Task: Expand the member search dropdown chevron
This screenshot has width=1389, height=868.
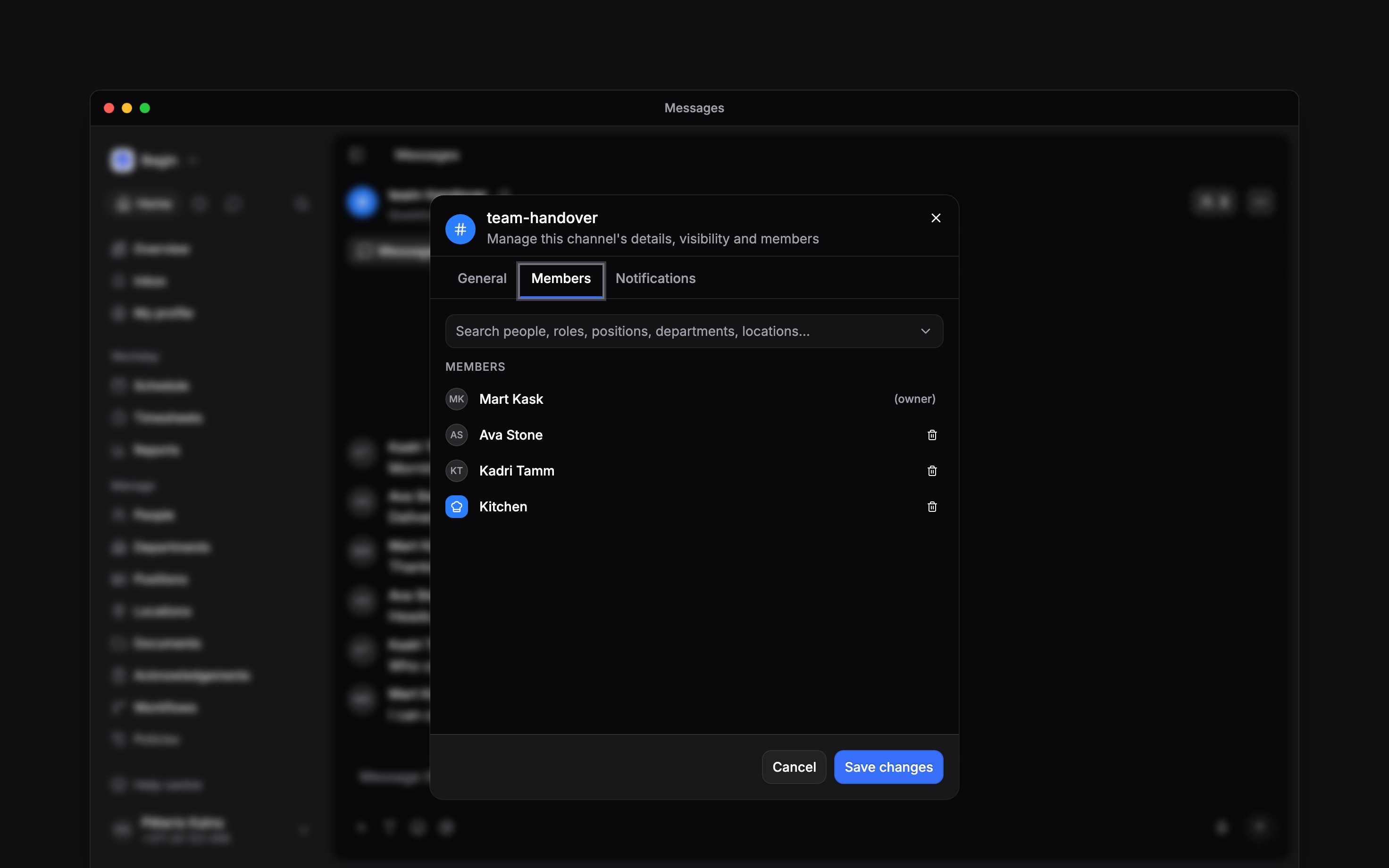Action: click(x=925, y=331)
